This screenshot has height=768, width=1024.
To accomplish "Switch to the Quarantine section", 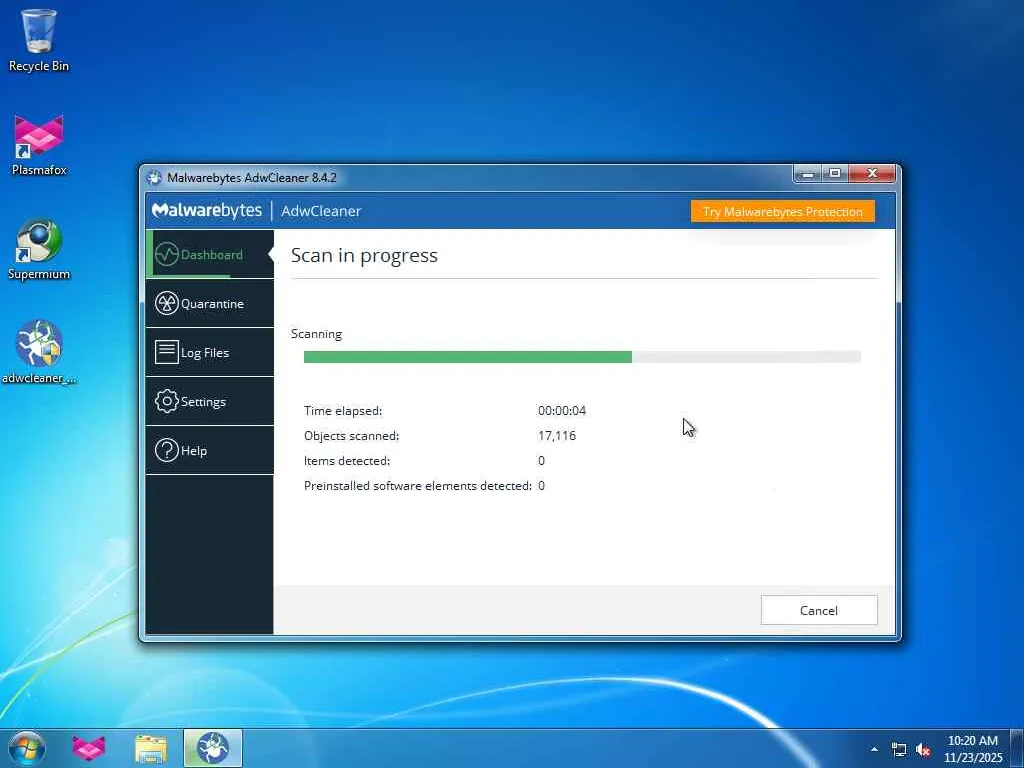I will click(210, 303).
